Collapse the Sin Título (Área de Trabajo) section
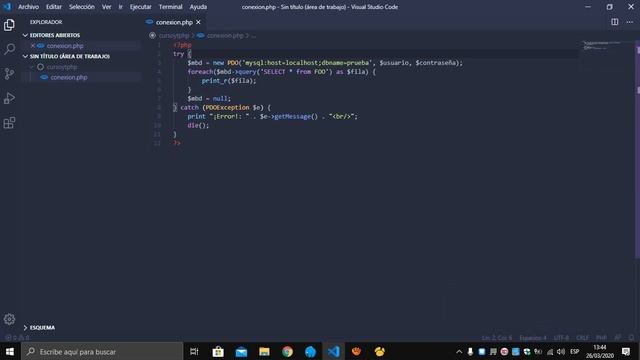 (x=25, y=56)
